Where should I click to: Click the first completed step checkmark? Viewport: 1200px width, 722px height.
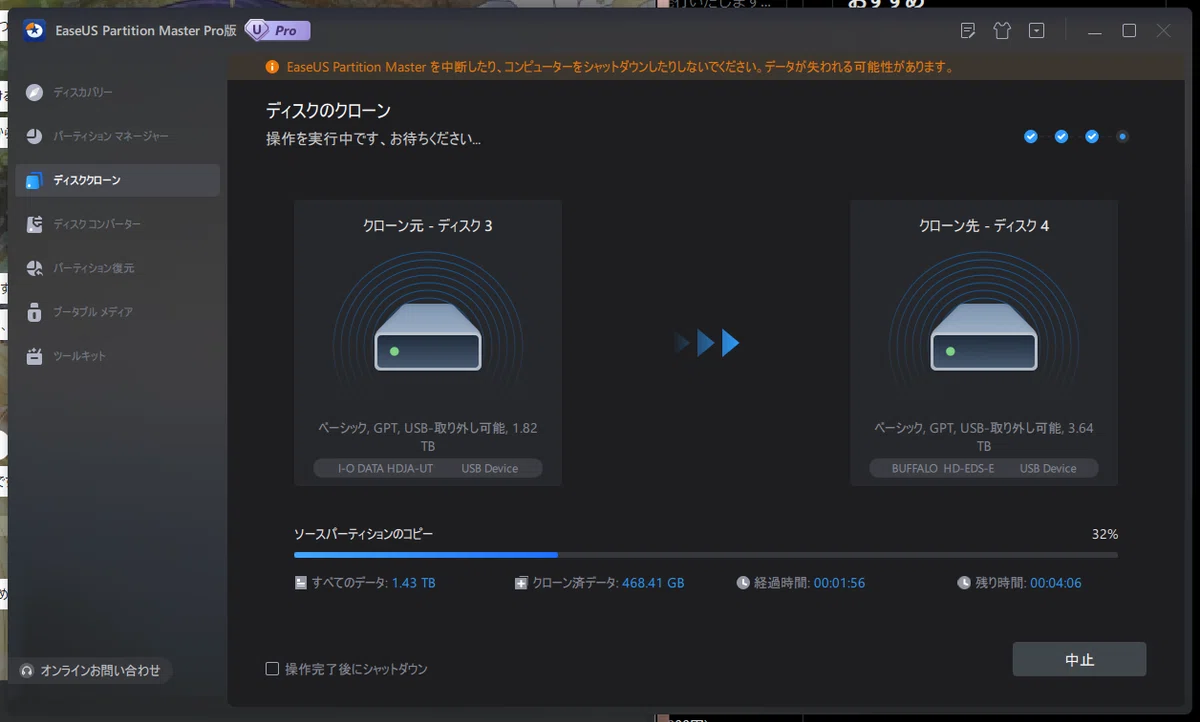coord(1031,137)
